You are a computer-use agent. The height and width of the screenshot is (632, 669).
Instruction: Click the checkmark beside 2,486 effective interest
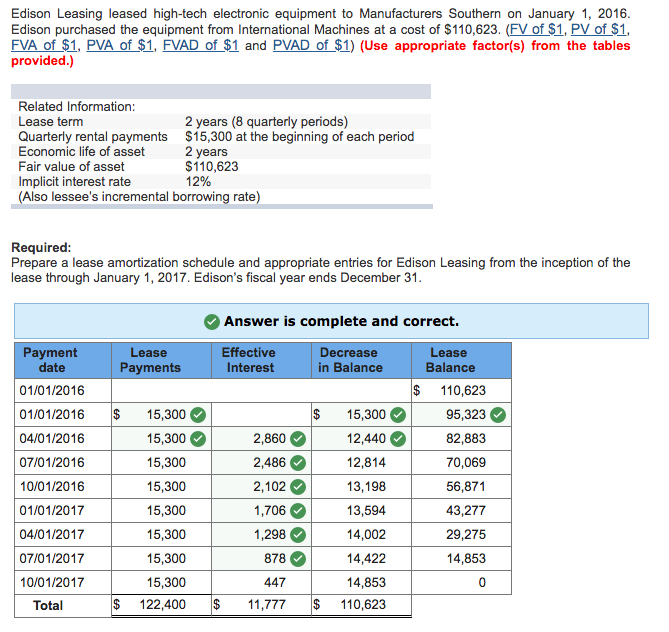298,463
